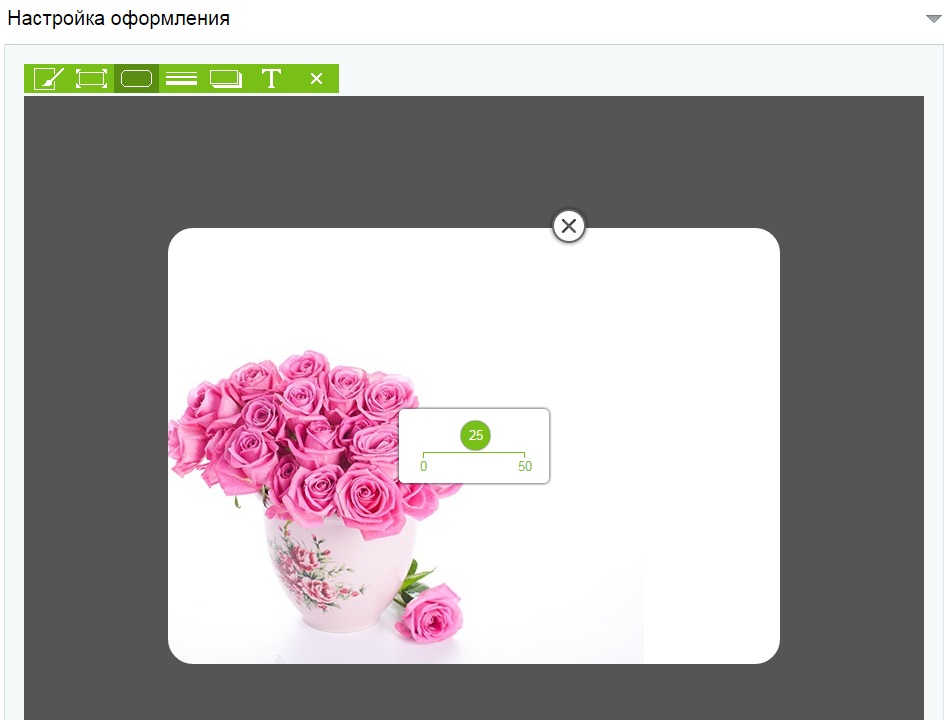
Task: Toggle the rounded corners tool
Action: tap(136, 79)
